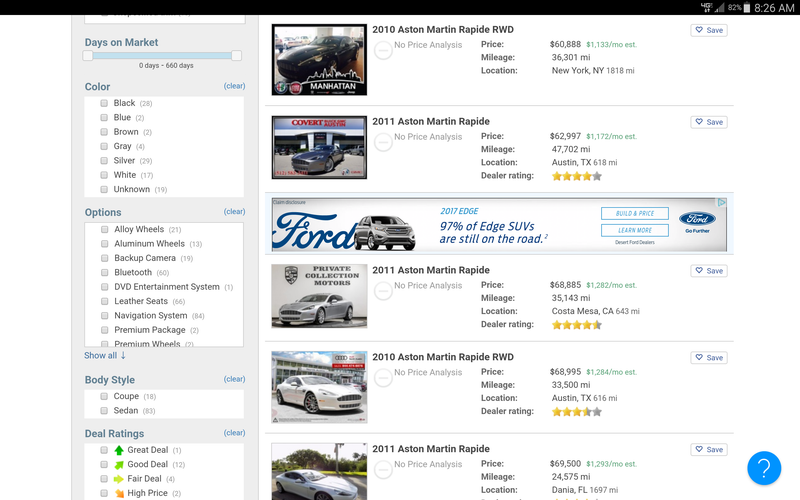Image resolution: width=800 pixels, height=500 pixels.
Task: Enable the Alloy Wheels option
Action: (x=105, y=230)
